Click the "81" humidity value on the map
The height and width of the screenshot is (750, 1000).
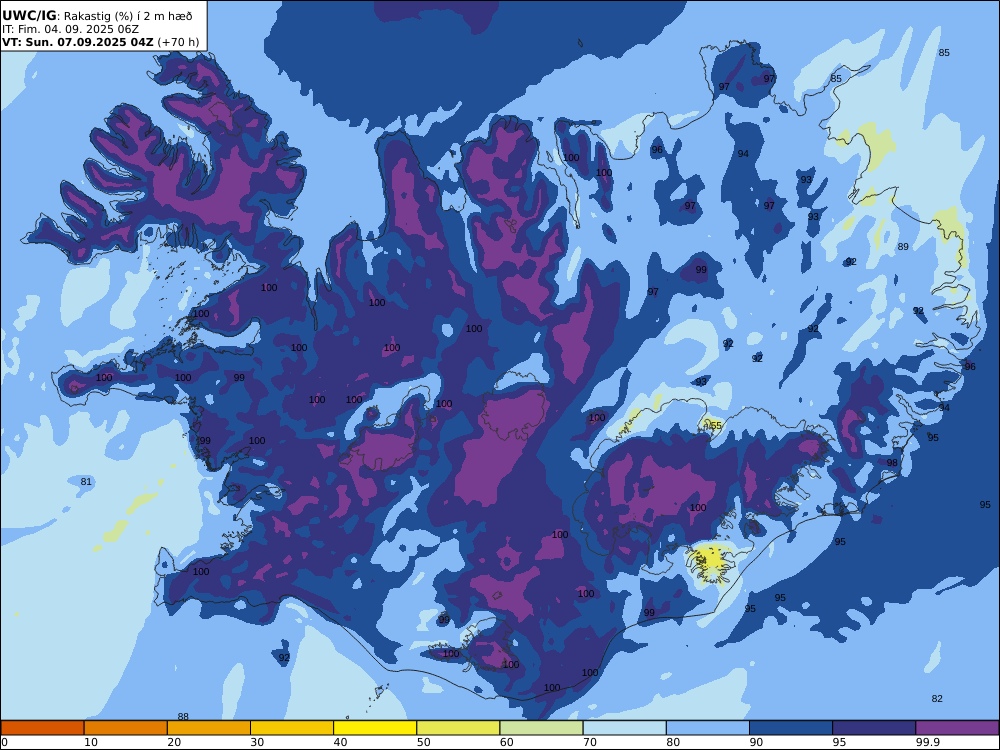pos(86,482)
